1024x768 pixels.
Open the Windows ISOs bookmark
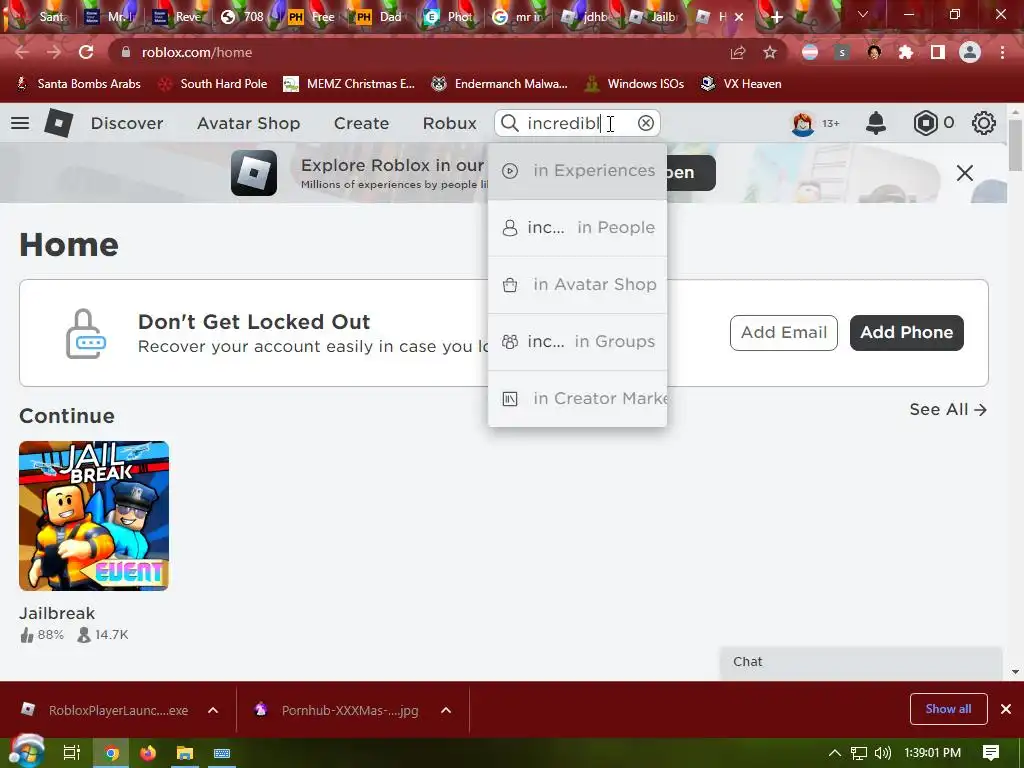point(635,84)
